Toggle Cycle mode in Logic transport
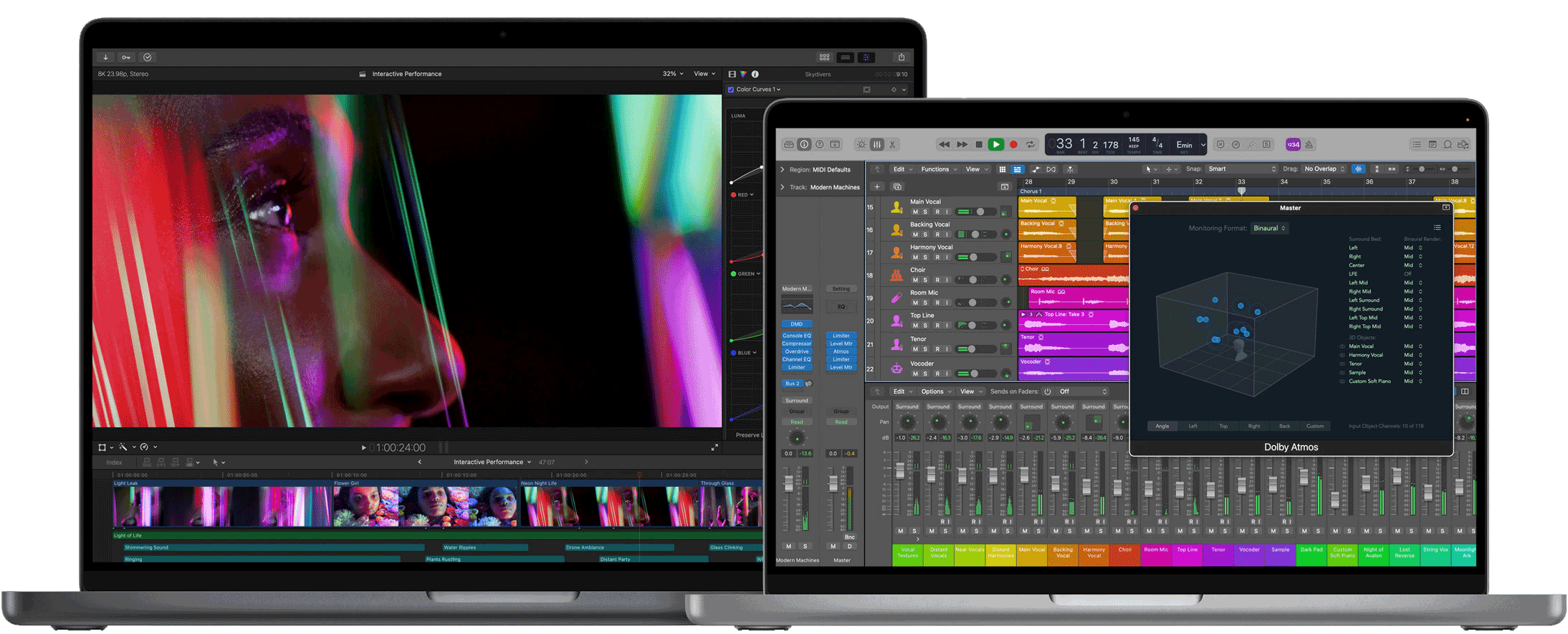 (x=1031, y=144)
